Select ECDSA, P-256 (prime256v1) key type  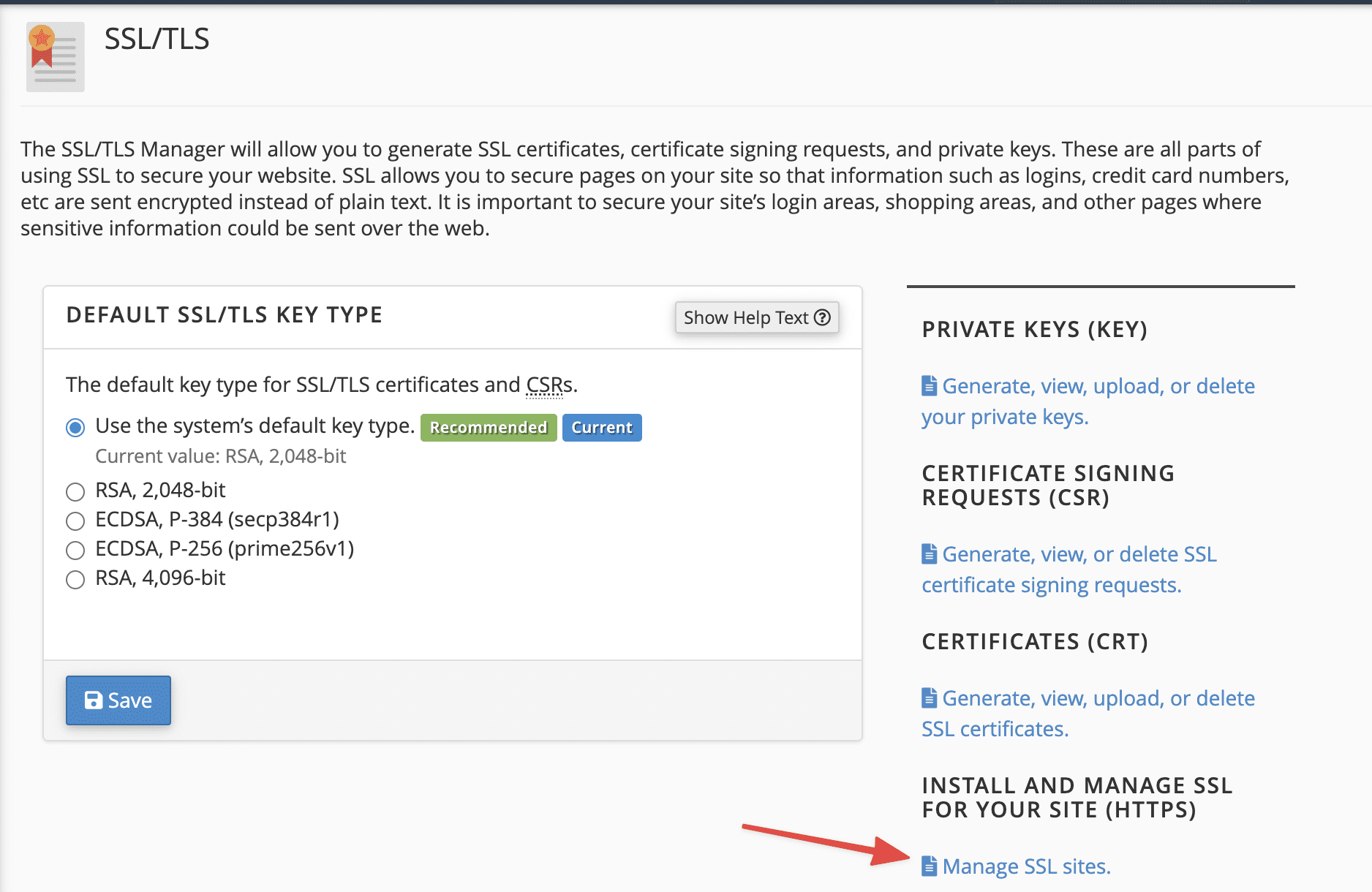pos(75,550)
